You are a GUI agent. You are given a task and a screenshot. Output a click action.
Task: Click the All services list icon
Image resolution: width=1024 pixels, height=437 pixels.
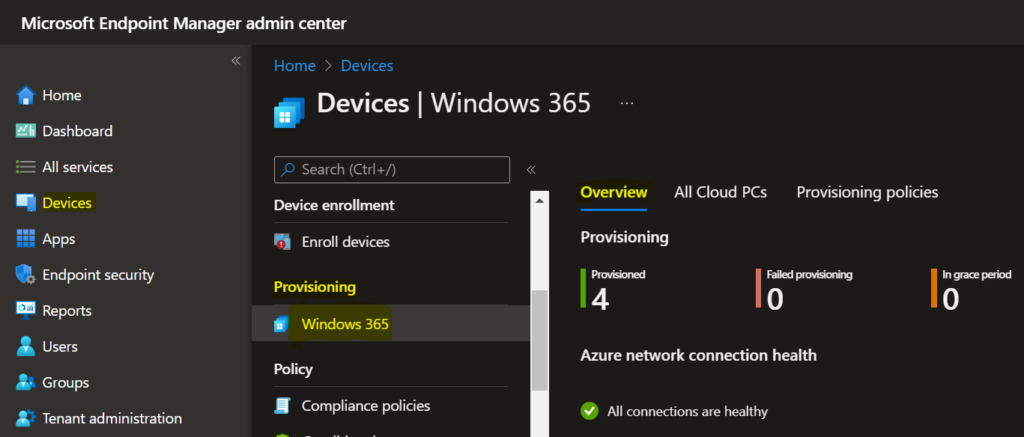click(25, 167)
